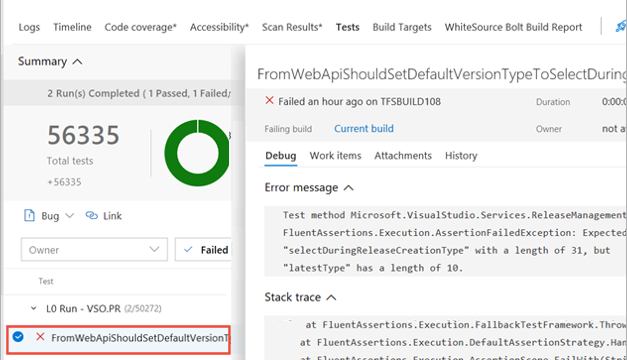Collapse the Error message section

click(x=349, y=188)
